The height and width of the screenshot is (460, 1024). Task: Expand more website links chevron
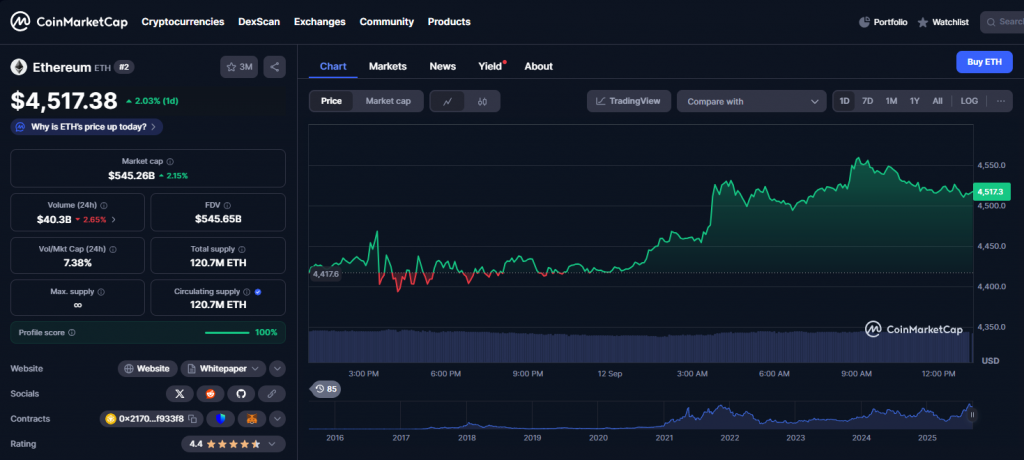pos(277,369)
